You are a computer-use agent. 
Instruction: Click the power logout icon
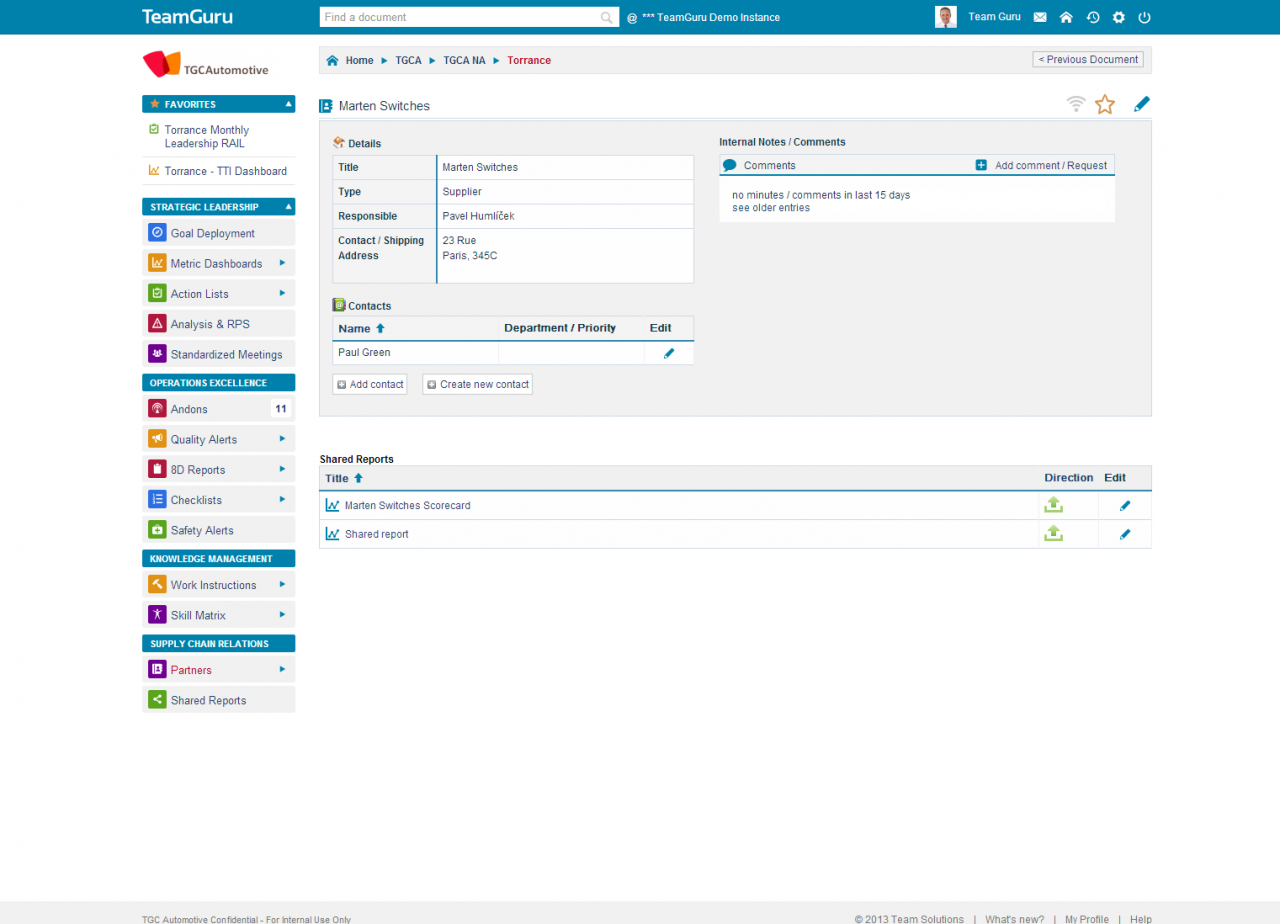click(1145, 17)
